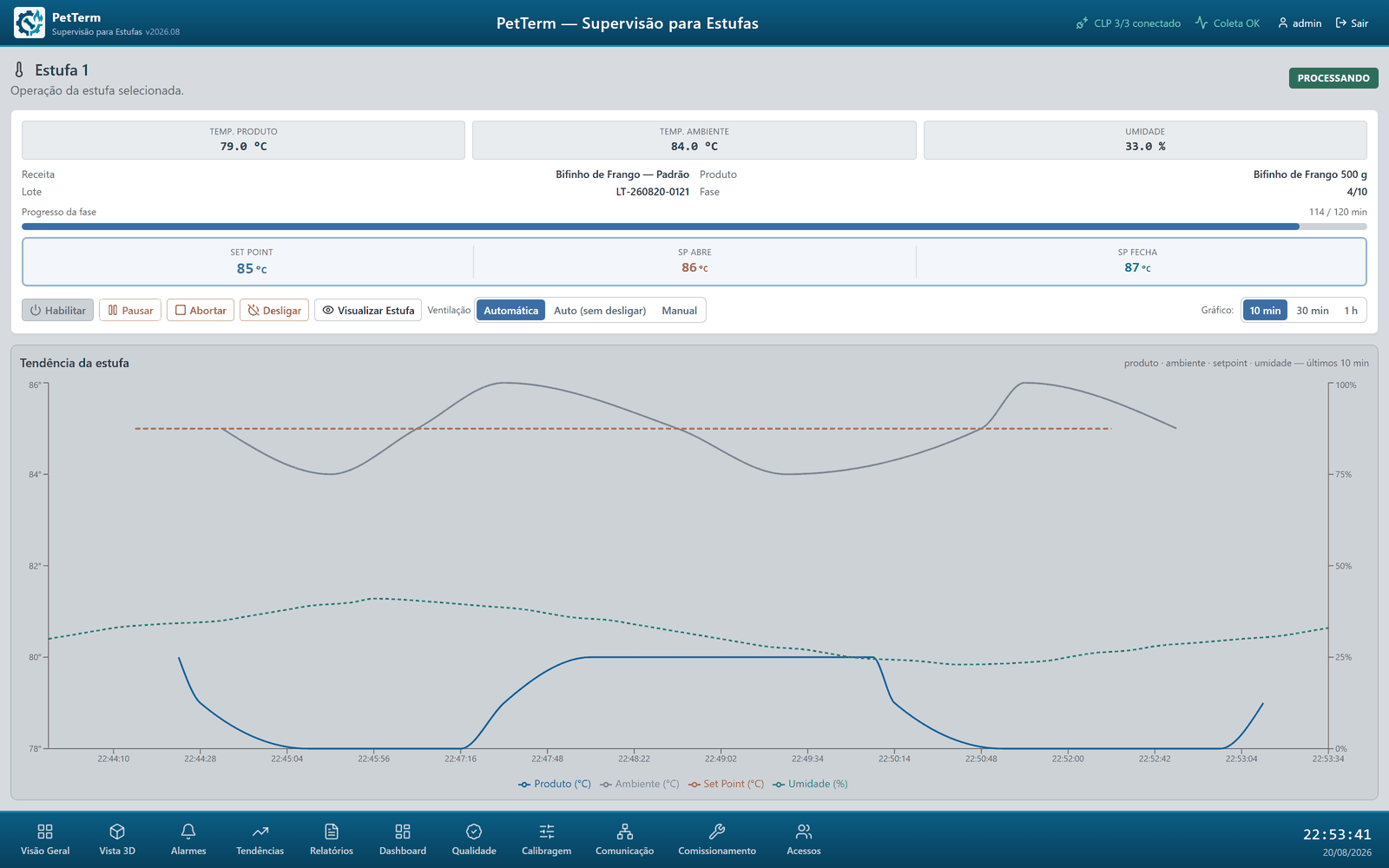Click the Visualizar Estufa button
Viewport: 1389px width, 868px height.
click(x=368, y=311)
